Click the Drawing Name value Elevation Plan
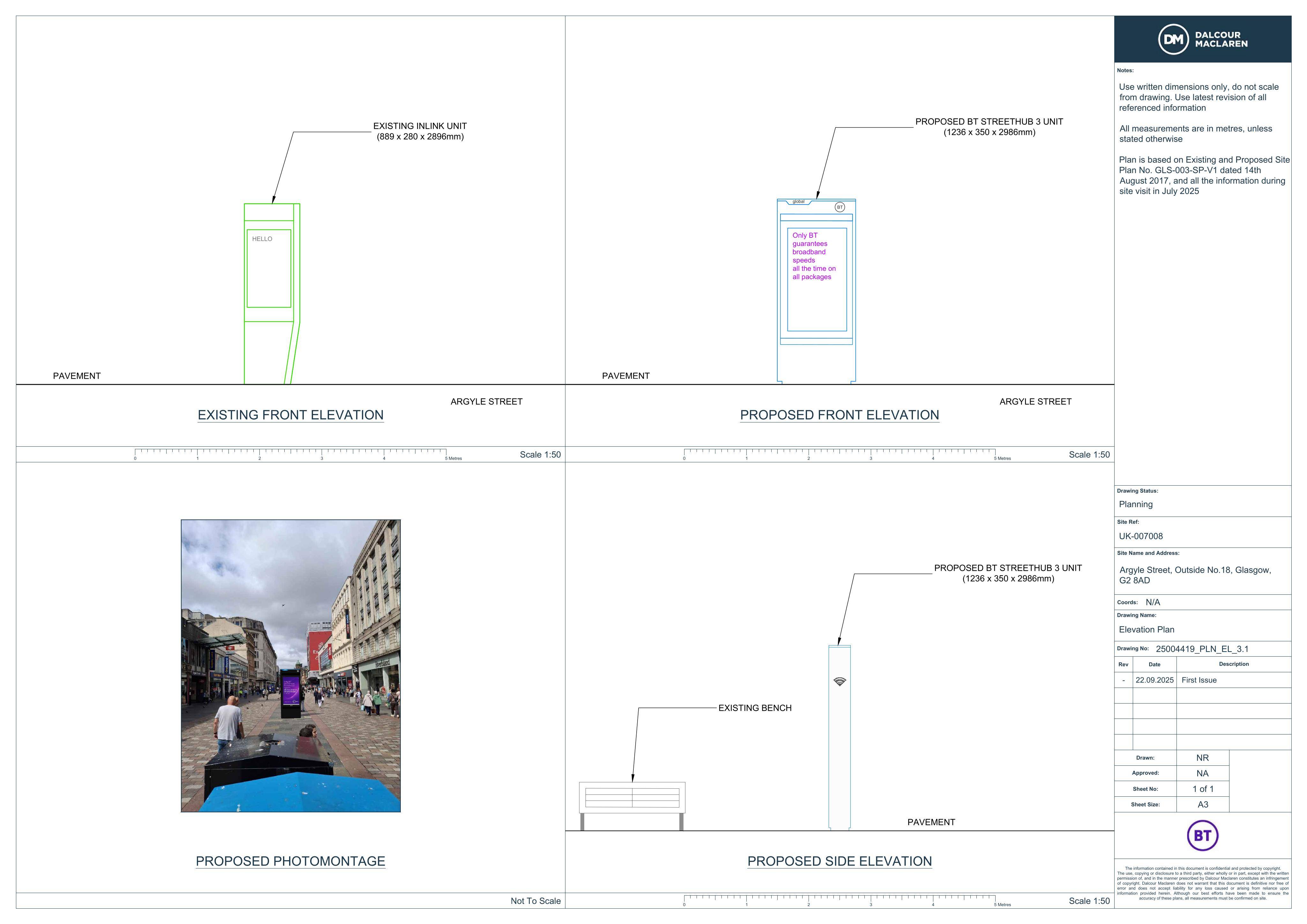The width and height of the screenshot is (1307, 924). point(1146,630)
